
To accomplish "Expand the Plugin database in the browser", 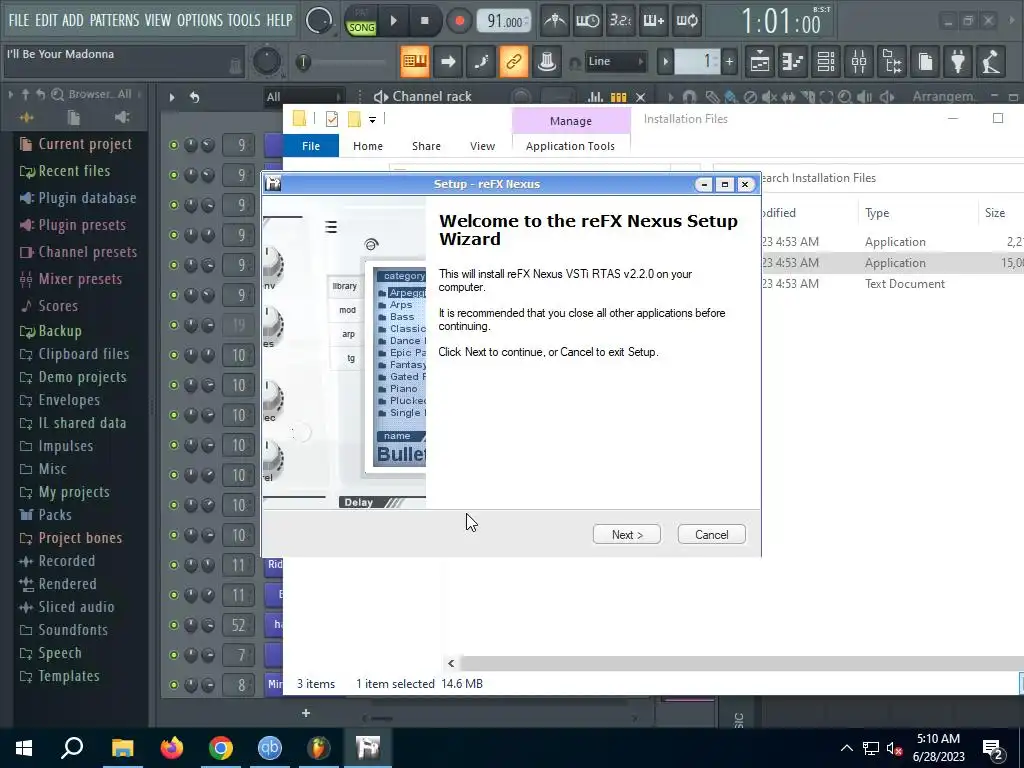I will [87, 198].
